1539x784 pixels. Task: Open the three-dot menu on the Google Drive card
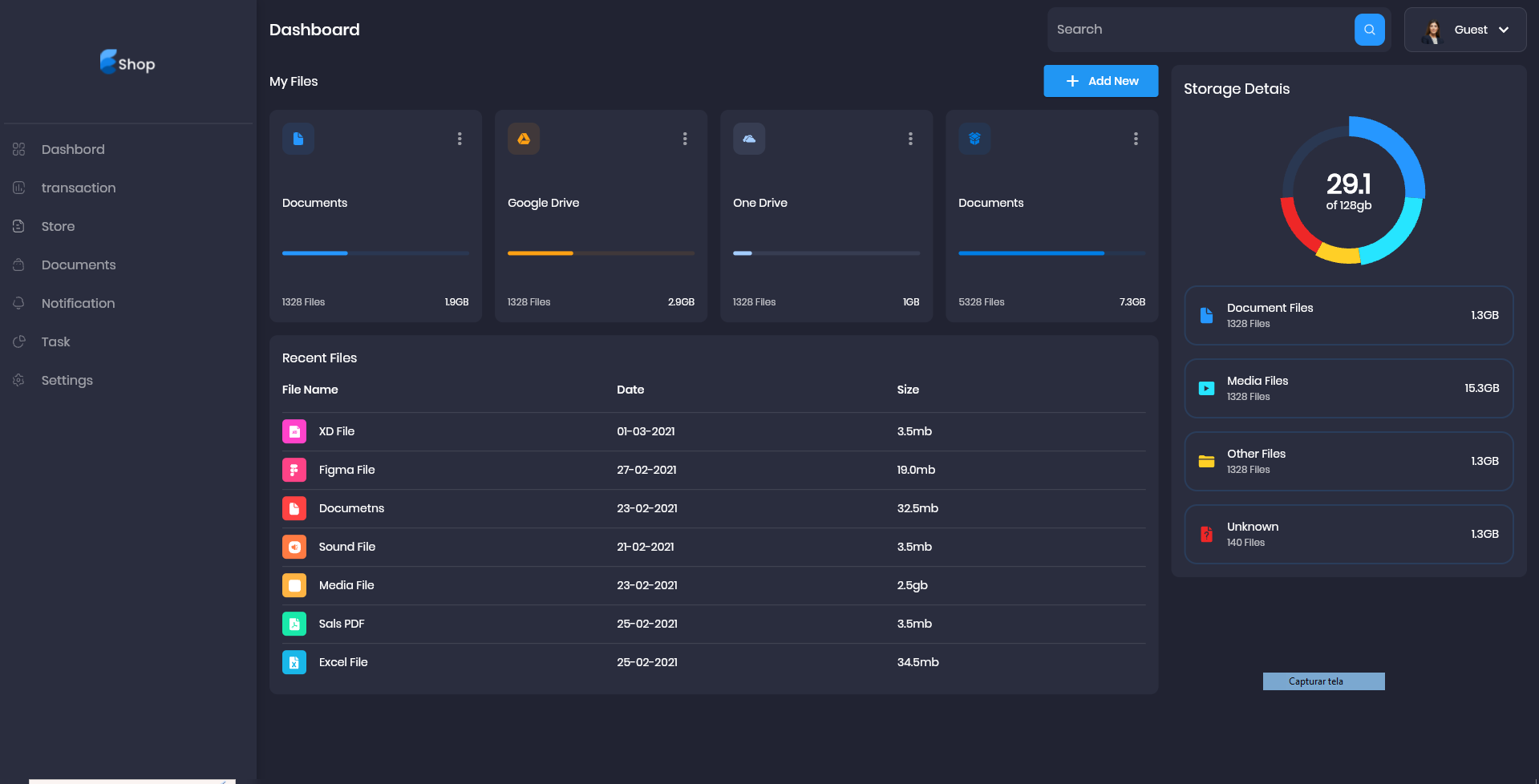pos(685,138)
